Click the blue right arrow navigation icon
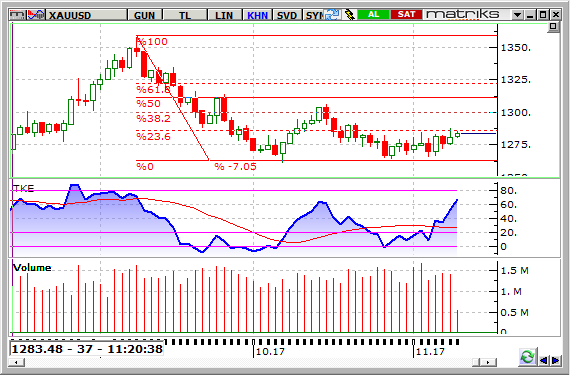Image resolution: width=570 pixels, height=375 pixels. [x=555, y=360]
